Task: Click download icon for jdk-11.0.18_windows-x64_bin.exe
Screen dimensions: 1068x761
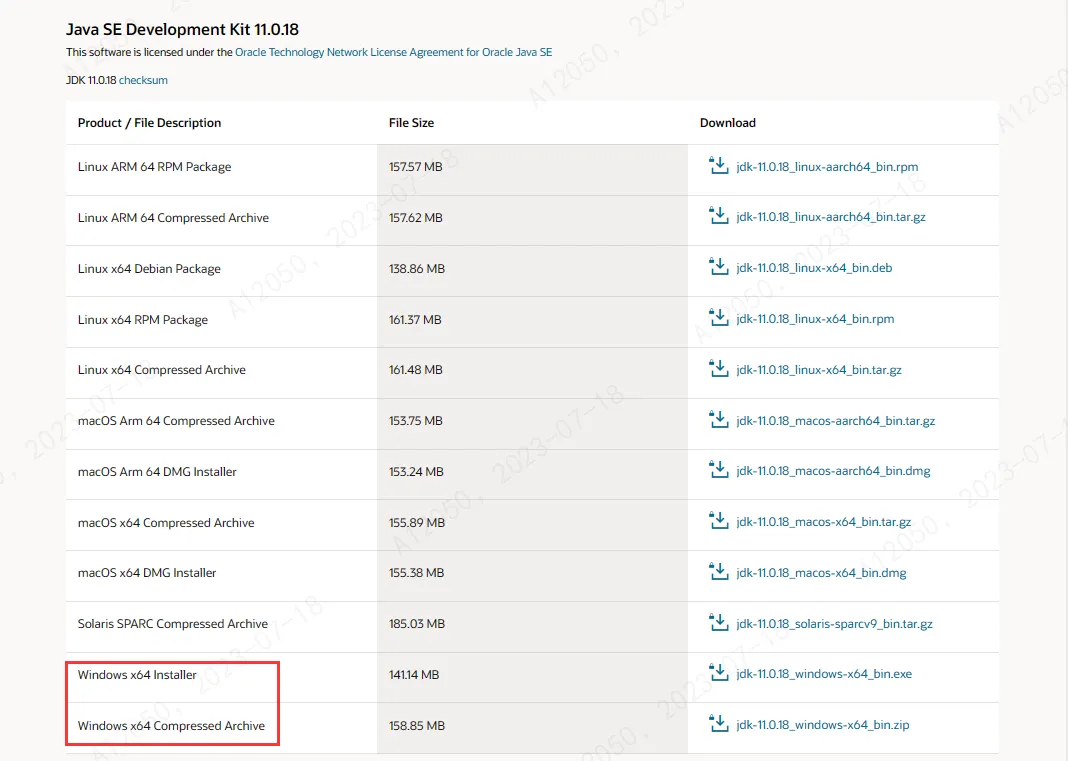Action: tap(719, 673)
